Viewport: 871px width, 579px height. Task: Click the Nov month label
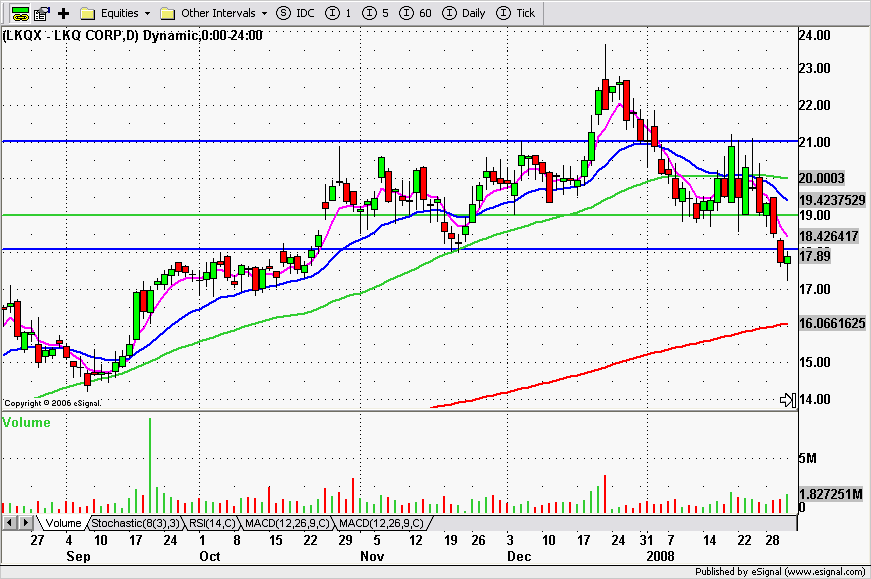tap(372, 556)
